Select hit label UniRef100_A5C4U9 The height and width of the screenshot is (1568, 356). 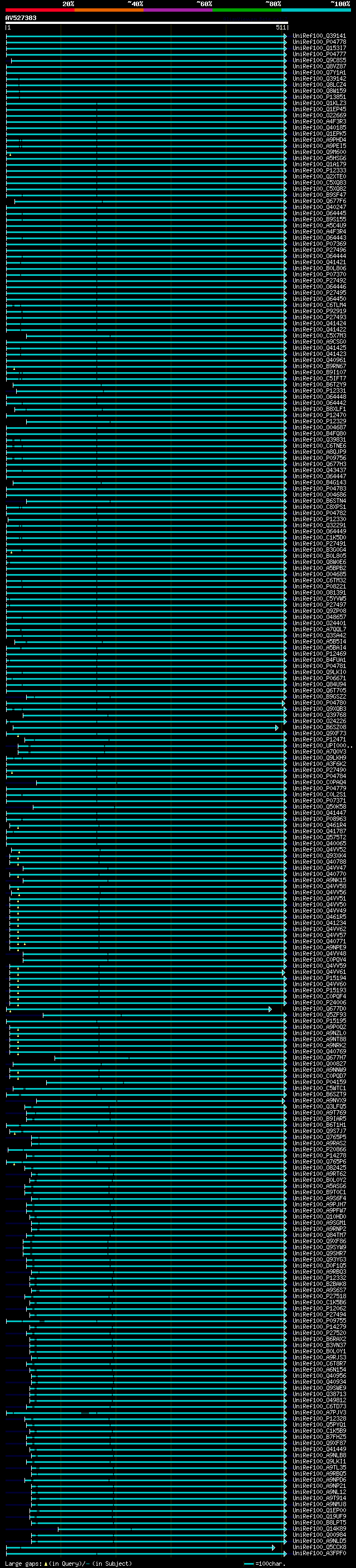coord(319,225)
